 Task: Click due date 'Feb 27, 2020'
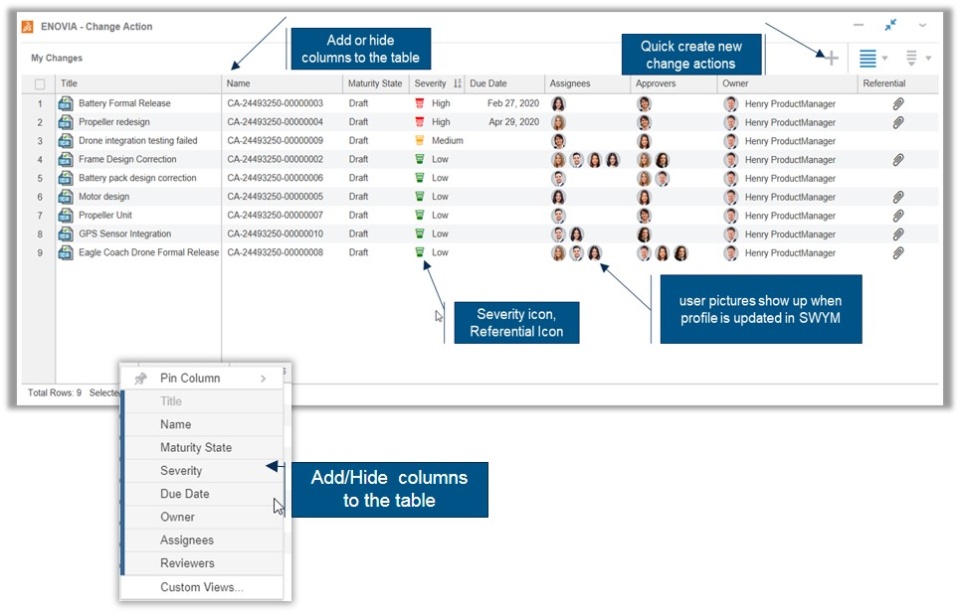pos(513,103)
